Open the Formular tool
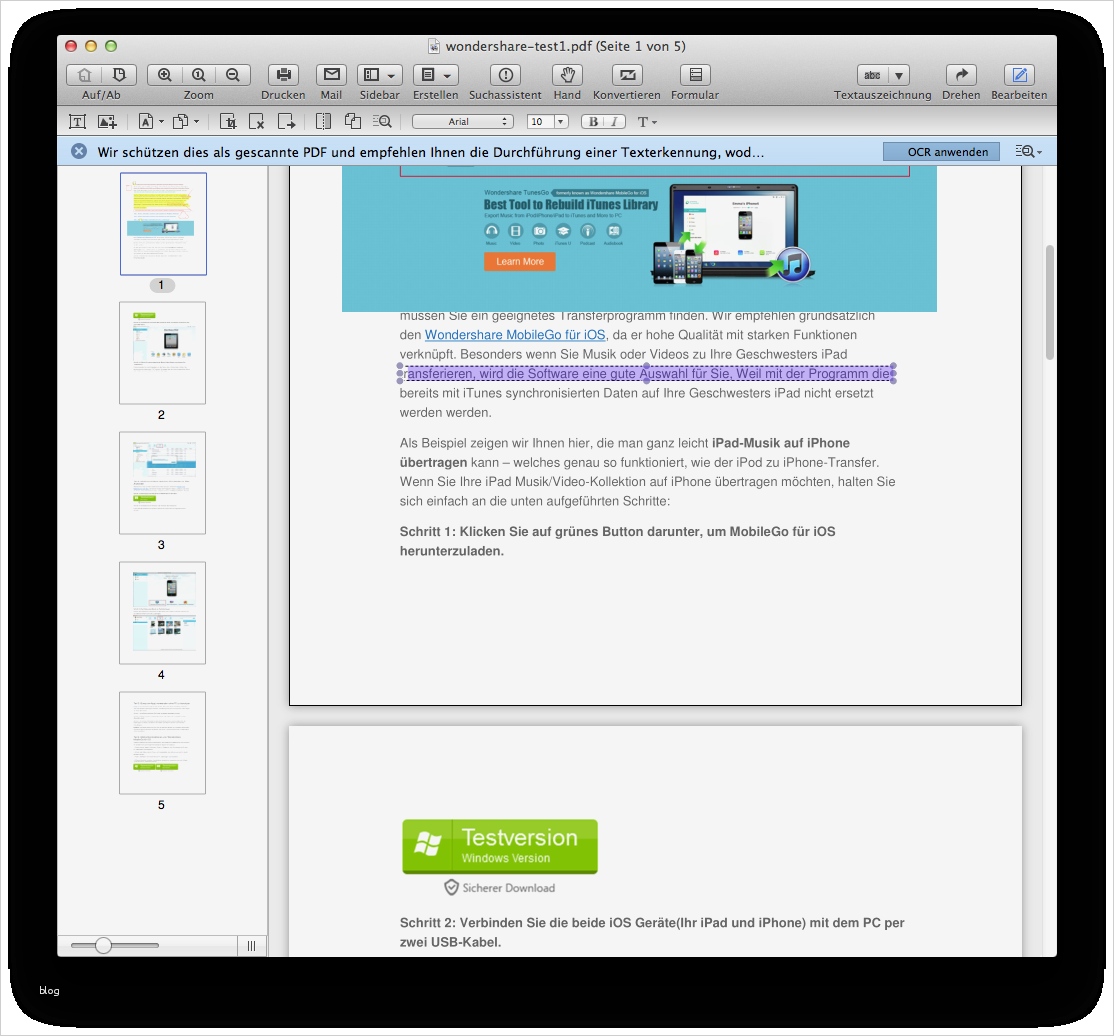Image resolution: width=1114 pixels, height=1036 pixels. click(696, 75)
